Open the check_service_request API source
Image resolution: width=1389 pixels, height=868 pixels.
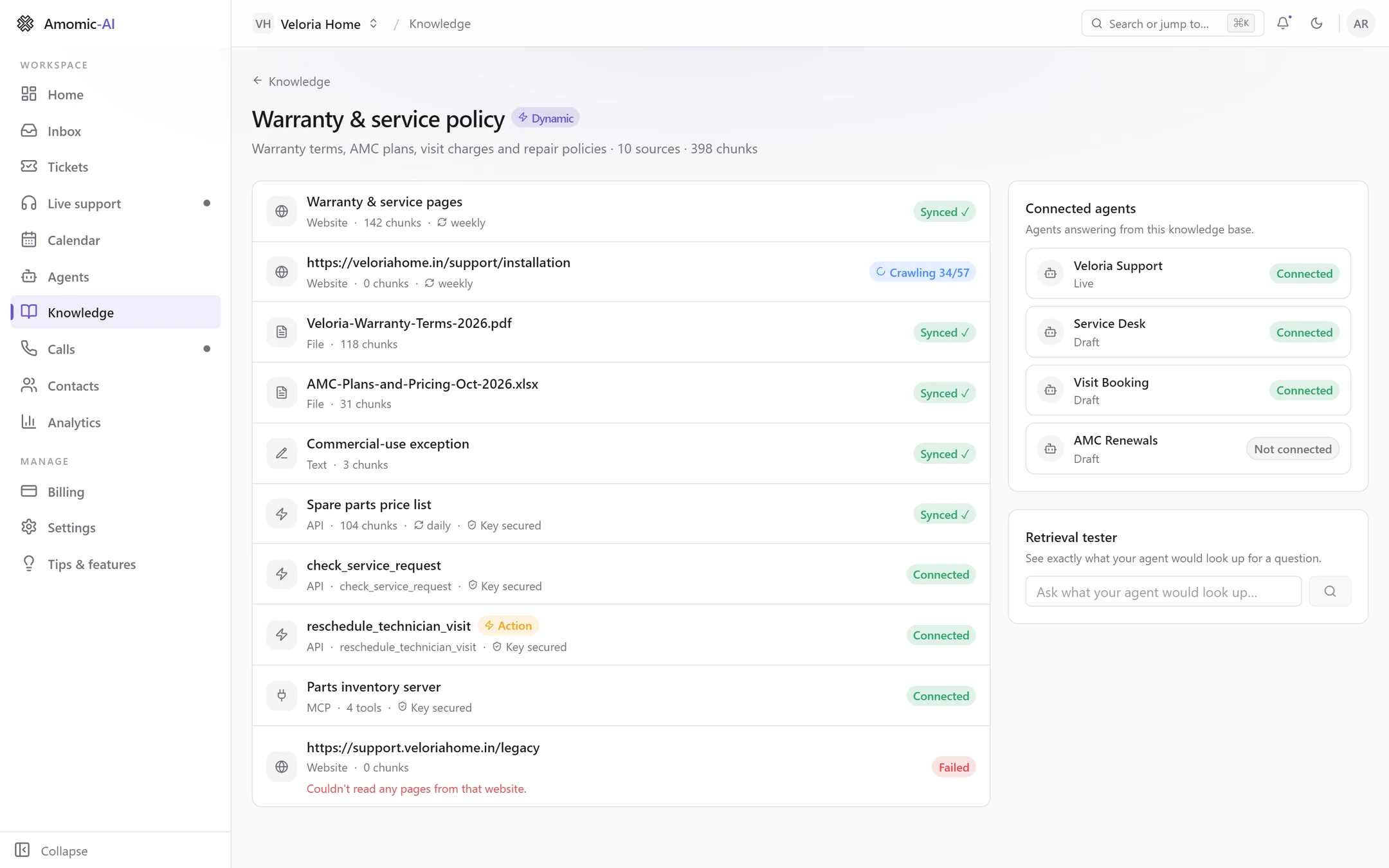(x=621, y=574)
